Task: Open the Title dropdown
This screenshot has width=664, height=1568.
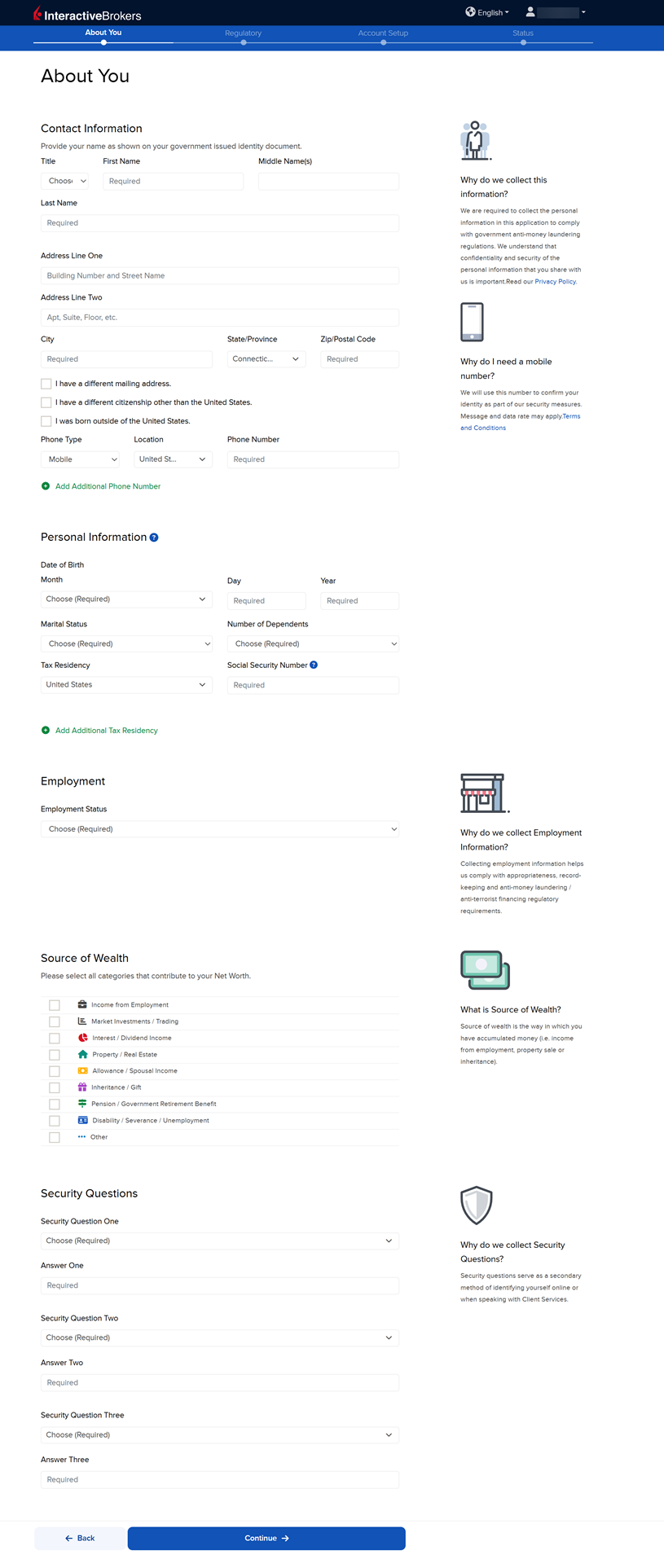Action: (64, 181)
